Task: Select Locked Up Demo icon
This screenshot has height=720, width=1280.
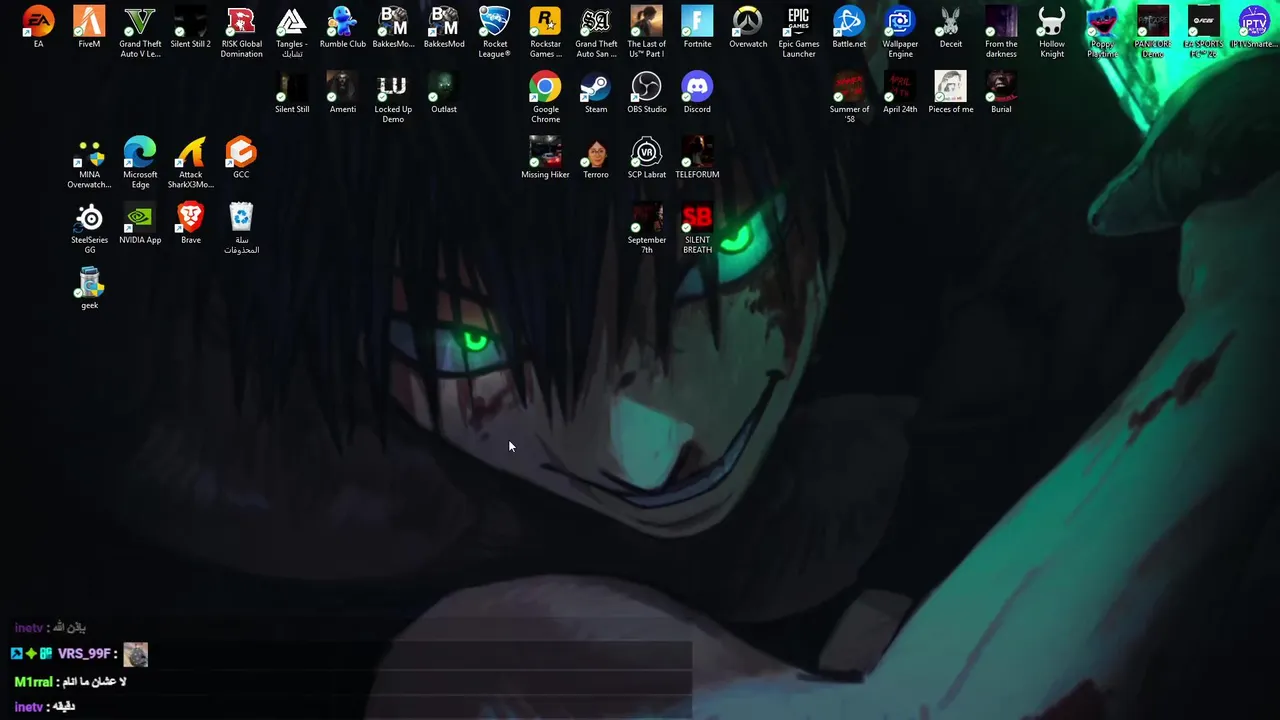Action: pos(392,87)
